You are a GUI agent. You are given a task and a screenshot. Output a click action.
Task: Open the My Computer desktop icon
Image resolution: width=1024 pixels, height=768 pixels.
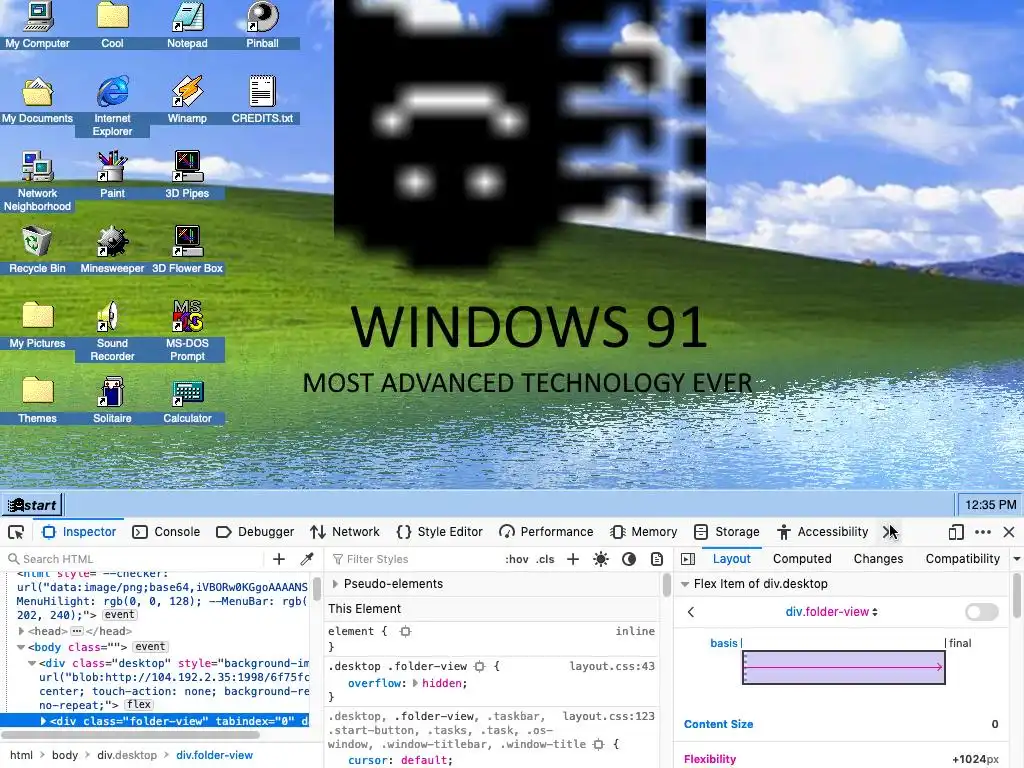click(x=37, y=24)
